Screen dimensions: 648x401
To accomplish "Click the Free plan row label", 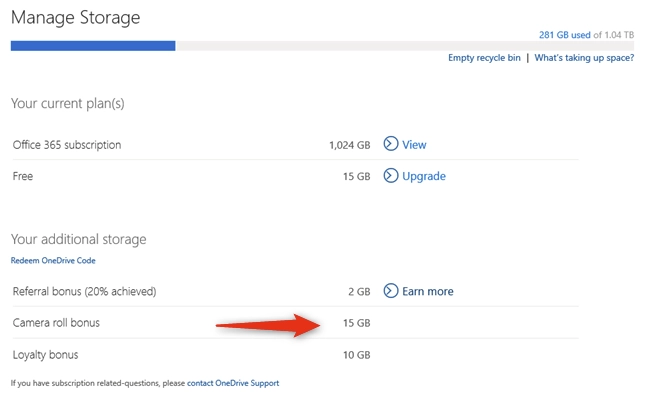I will pyautogui.click(x=23, y=177).
